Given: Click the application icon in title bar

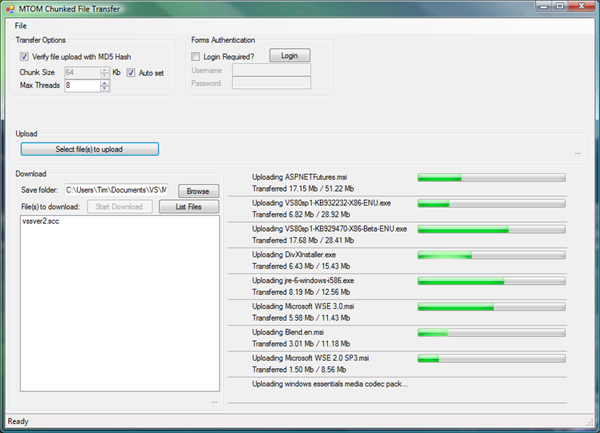Looking at the screenshot, I should tap(10, 9).
